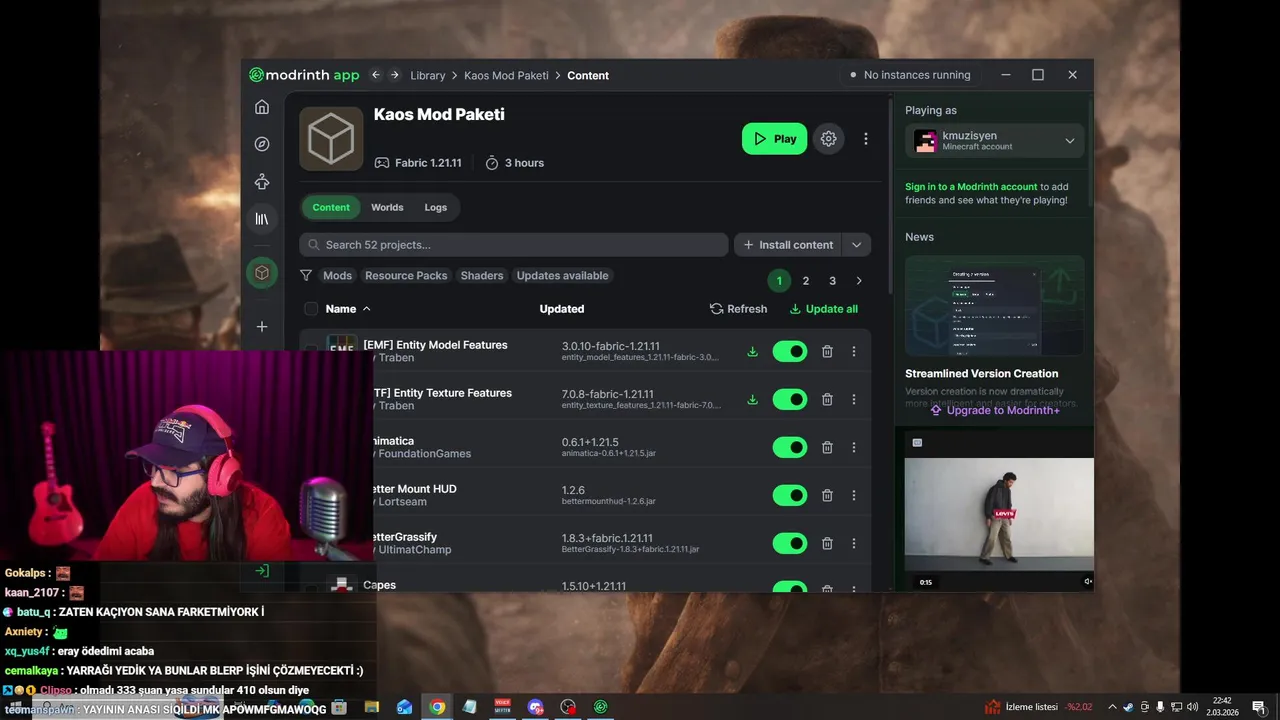Open more options for Entity Model Features

click(x=853, y=351)
